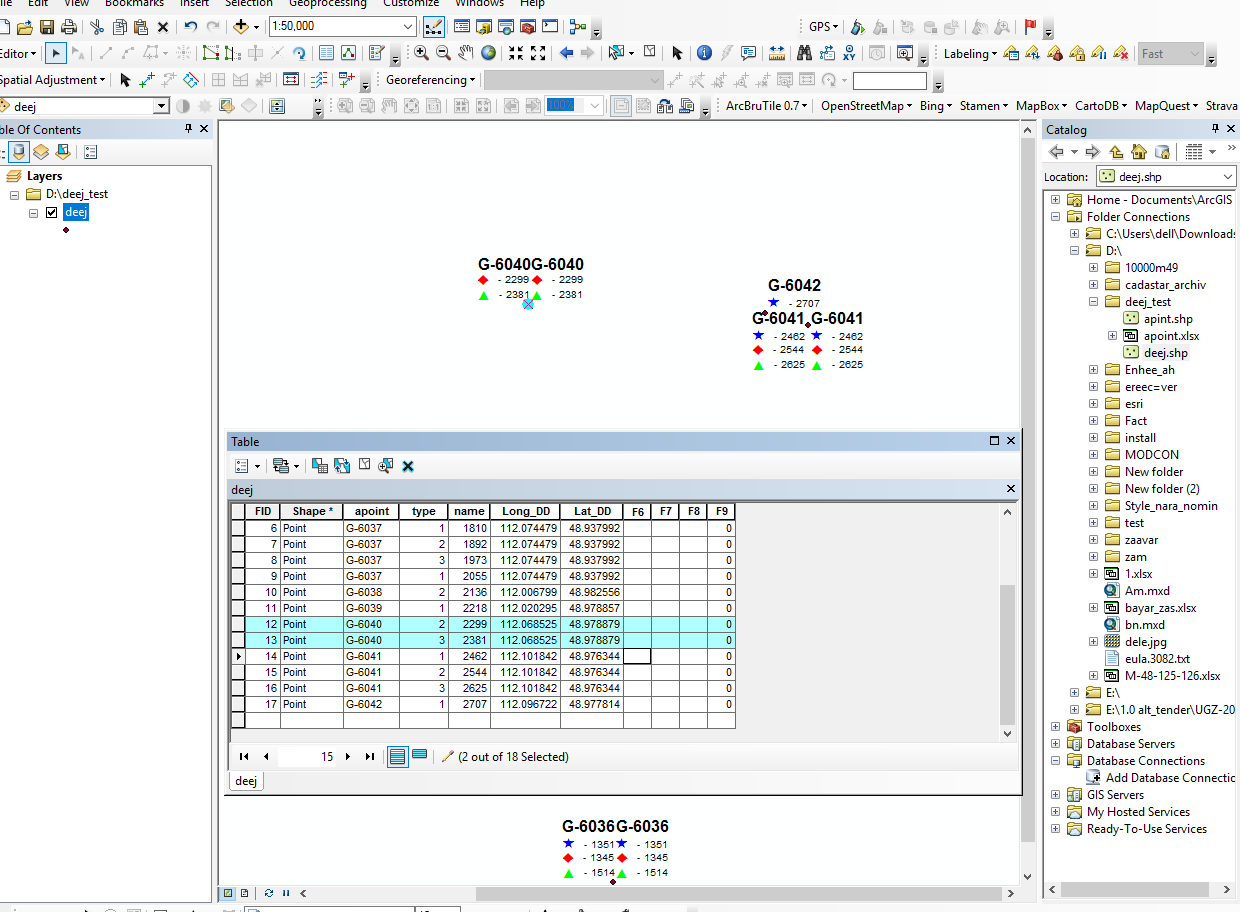Open the map scale 1:50,000 dropdown
This screenshot has height=912, width=1240.
pos(407,27)
